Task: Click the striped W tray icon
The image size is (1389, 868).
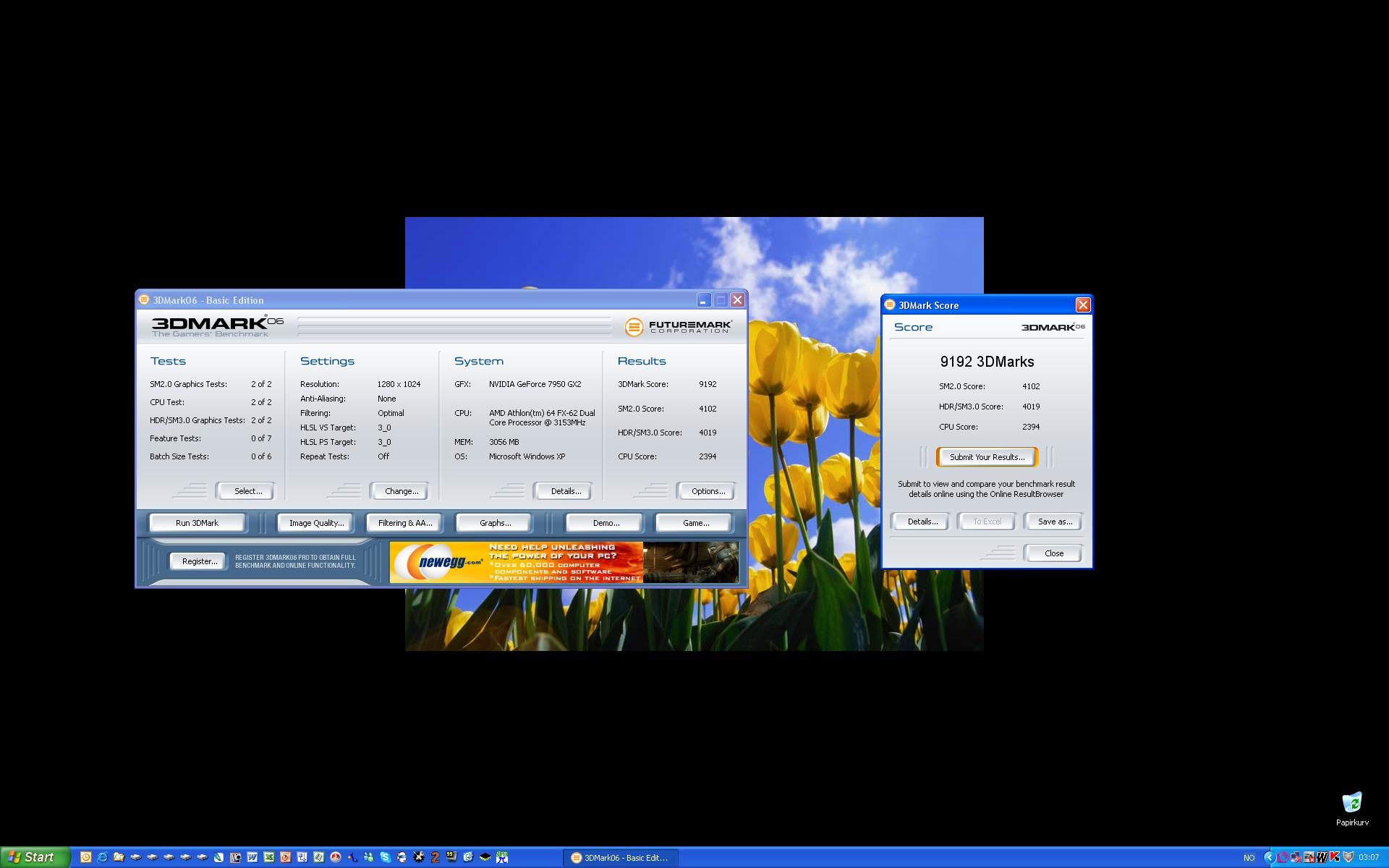Action: tap(1322, 857)
